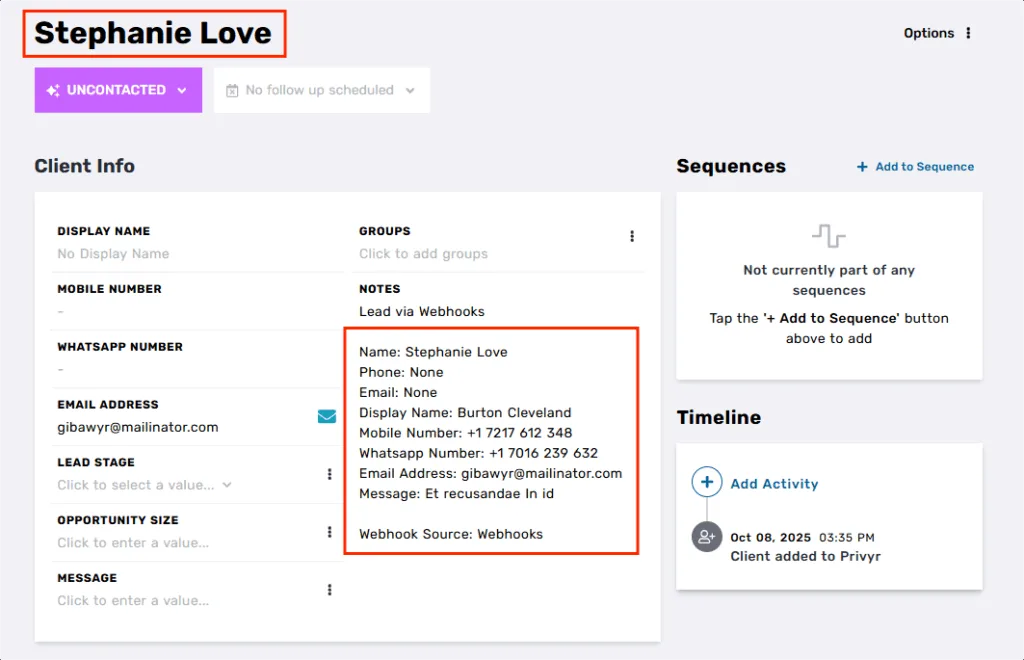1024x660 pixels.
Task: Click the Not currently part of any sequences text
Action: coord(829,280)
